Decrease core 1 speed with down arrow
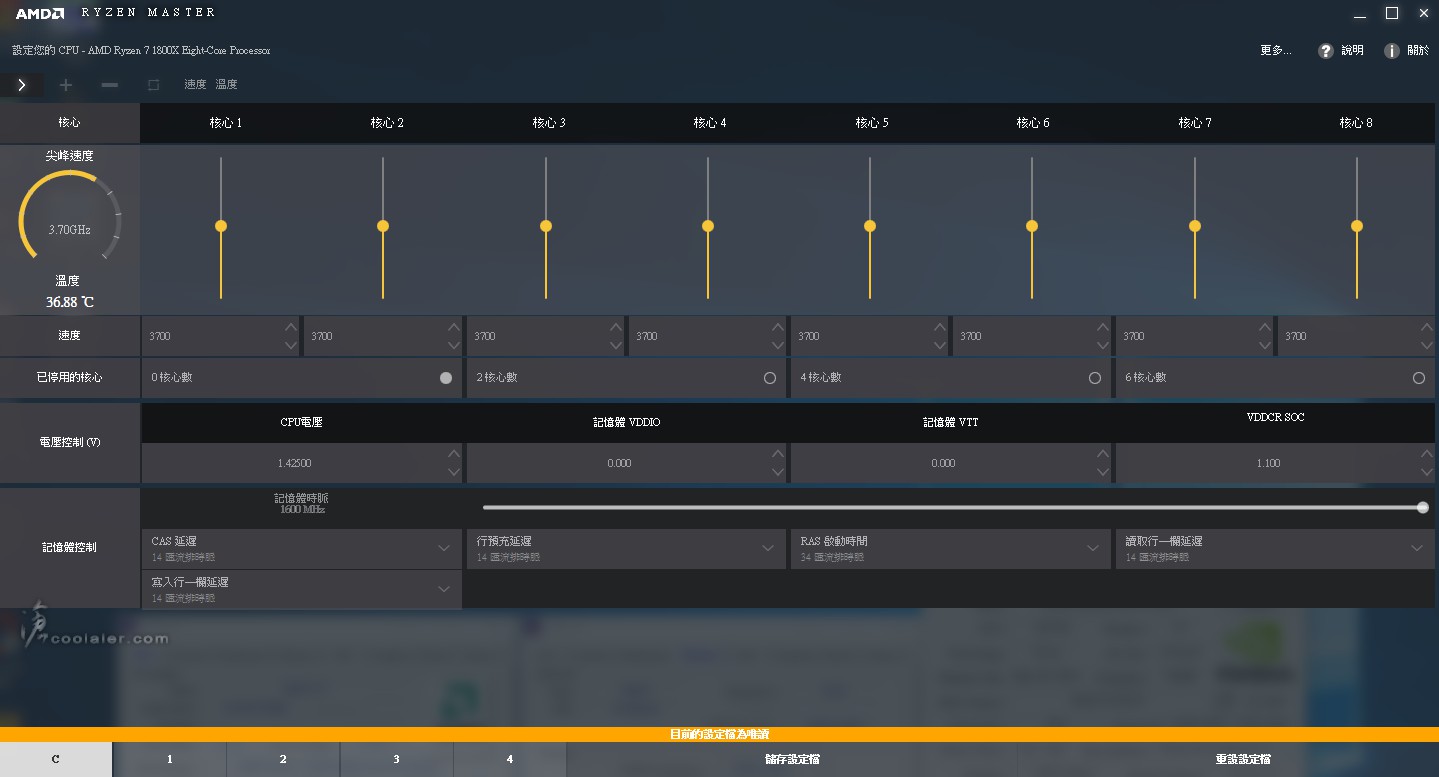This screenshot has height=777, width=1439. (x=291, y=346)
